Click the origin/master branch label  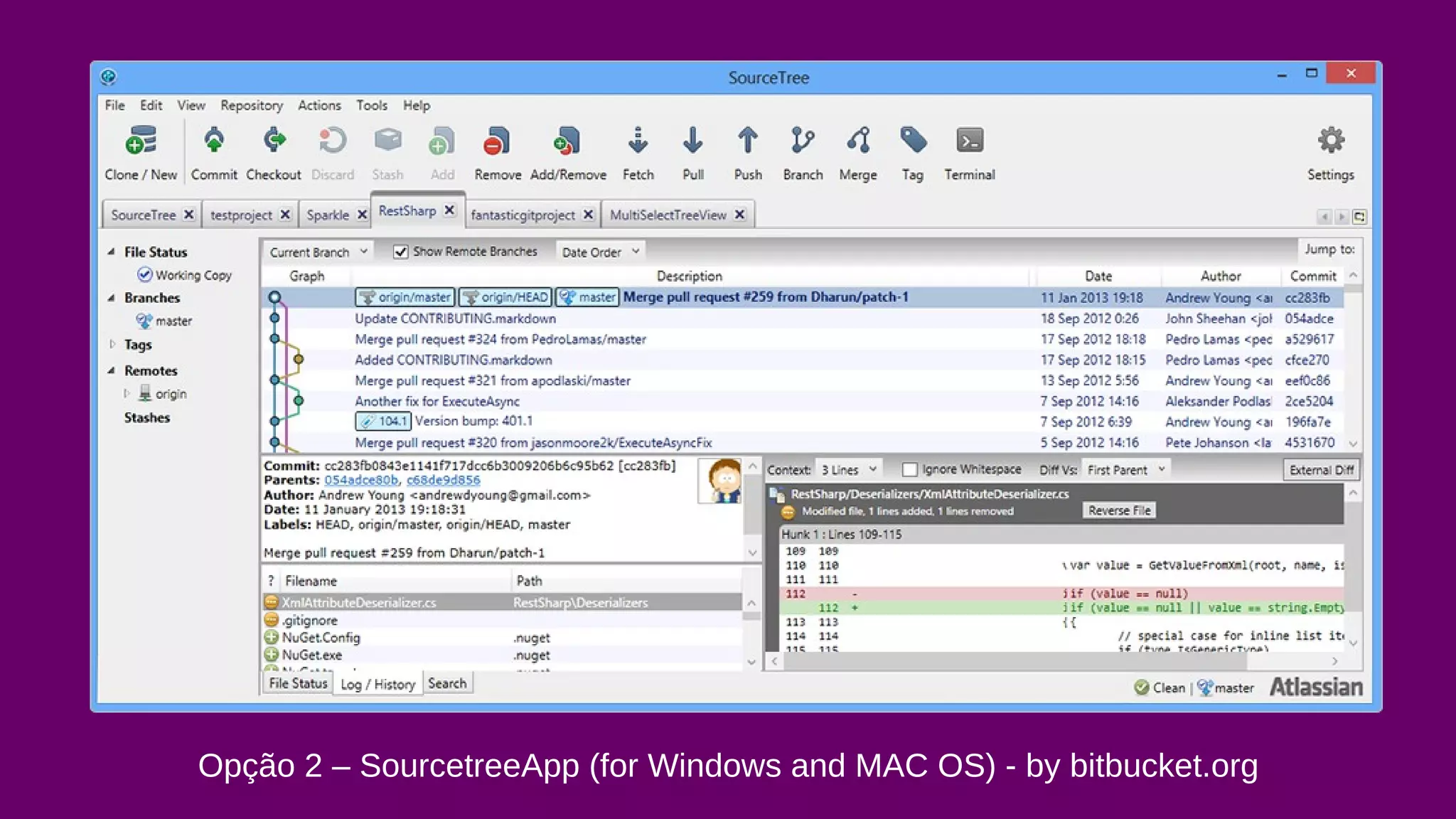(405, 297)
